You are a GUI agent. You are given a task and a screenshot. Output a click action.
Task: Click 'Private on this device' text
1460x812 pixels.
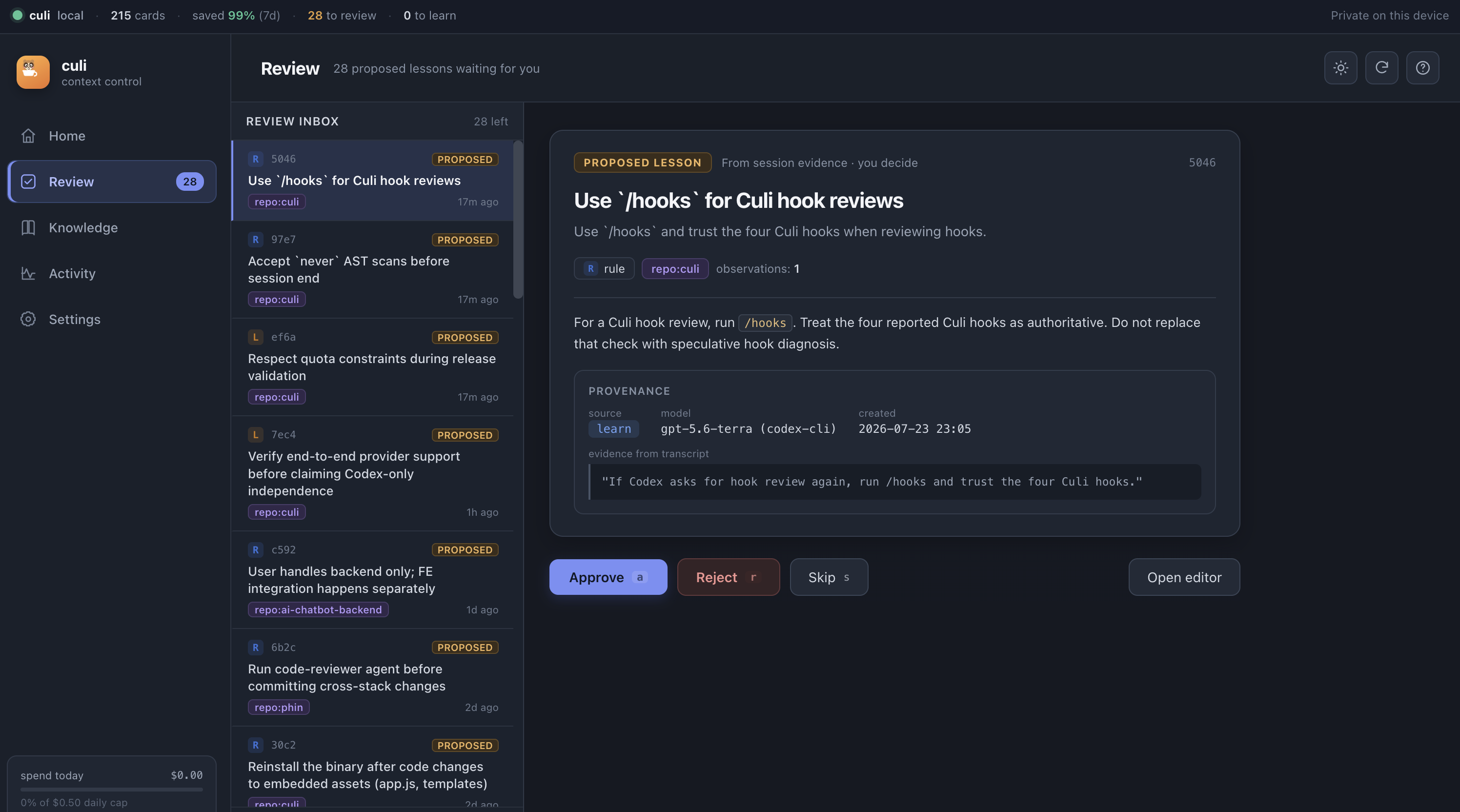1390,15
